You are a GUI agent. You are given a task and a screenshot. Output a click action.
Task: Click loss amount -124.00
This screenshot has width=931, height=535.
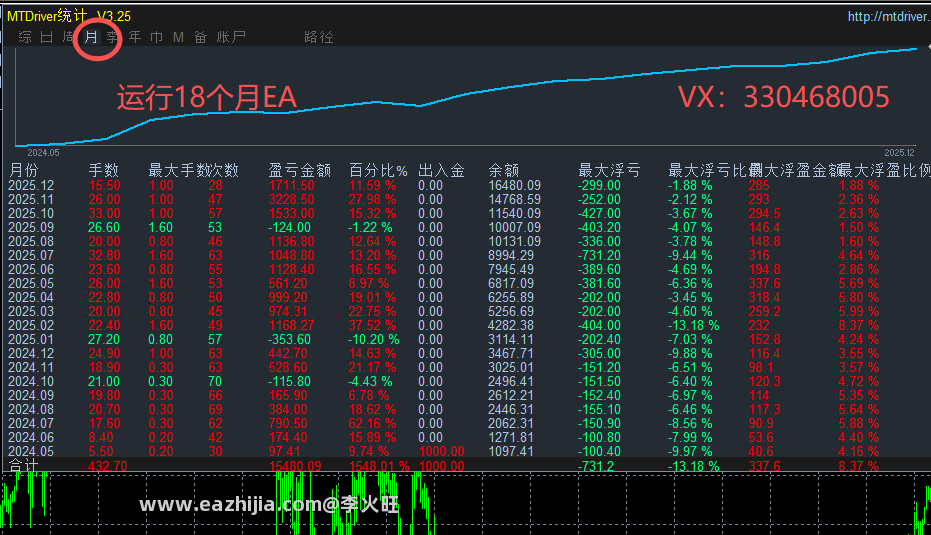pos(289,227)
